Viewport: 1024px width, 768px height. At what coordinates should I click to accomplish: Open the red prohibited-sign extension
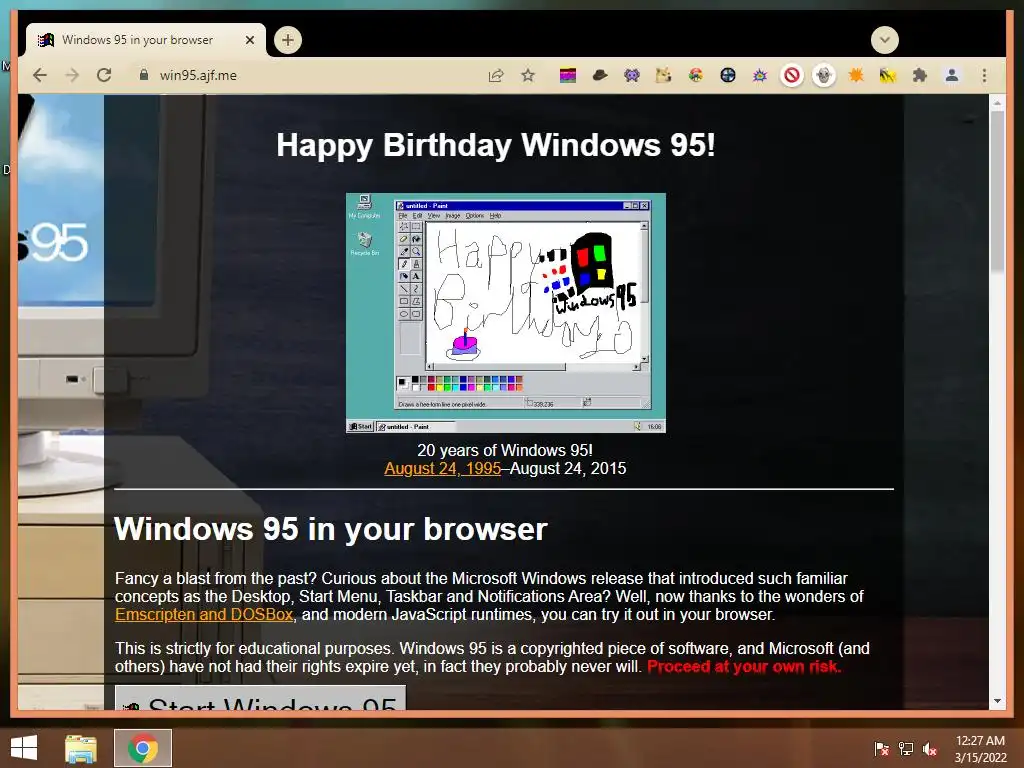[792, 76]
